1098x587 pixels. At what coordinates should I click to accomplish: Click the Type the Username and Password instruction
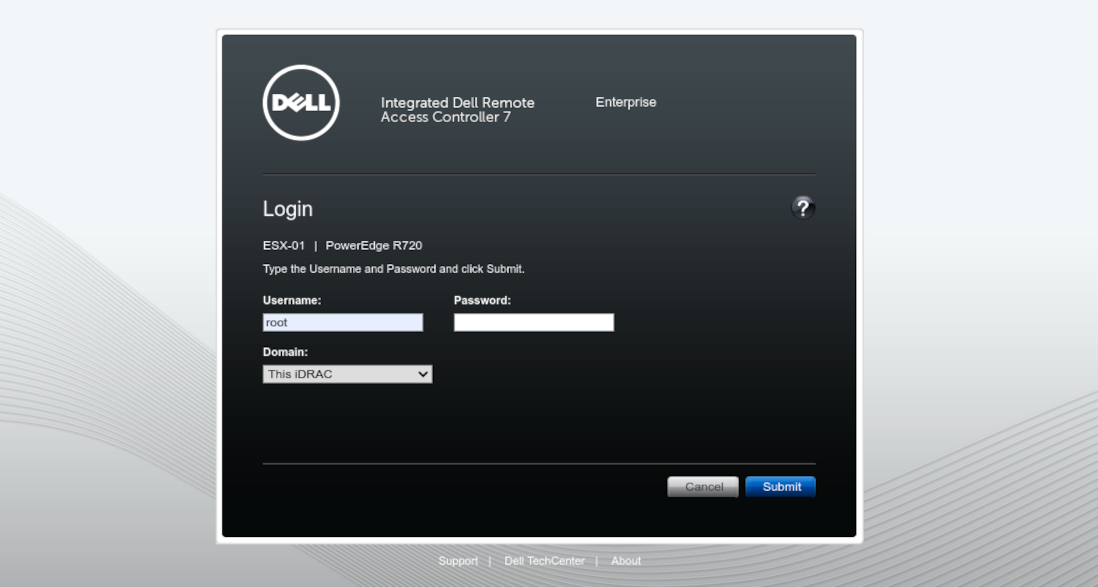tap(393, 269)
